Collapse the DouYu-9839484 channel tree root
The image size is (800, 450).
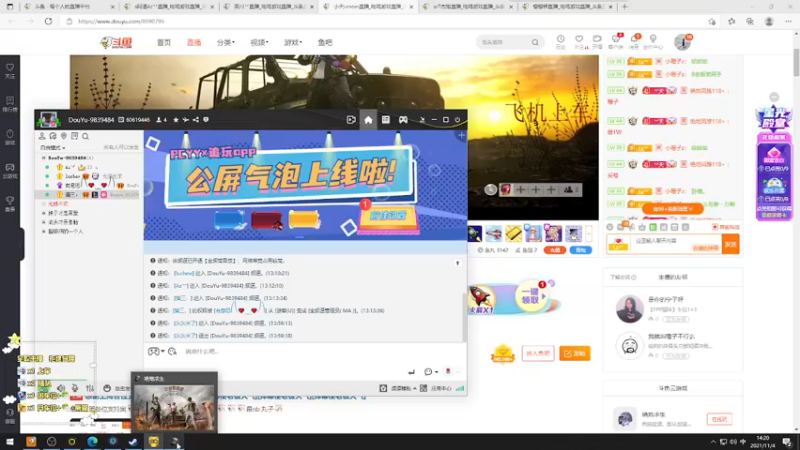tap(43, 158)
